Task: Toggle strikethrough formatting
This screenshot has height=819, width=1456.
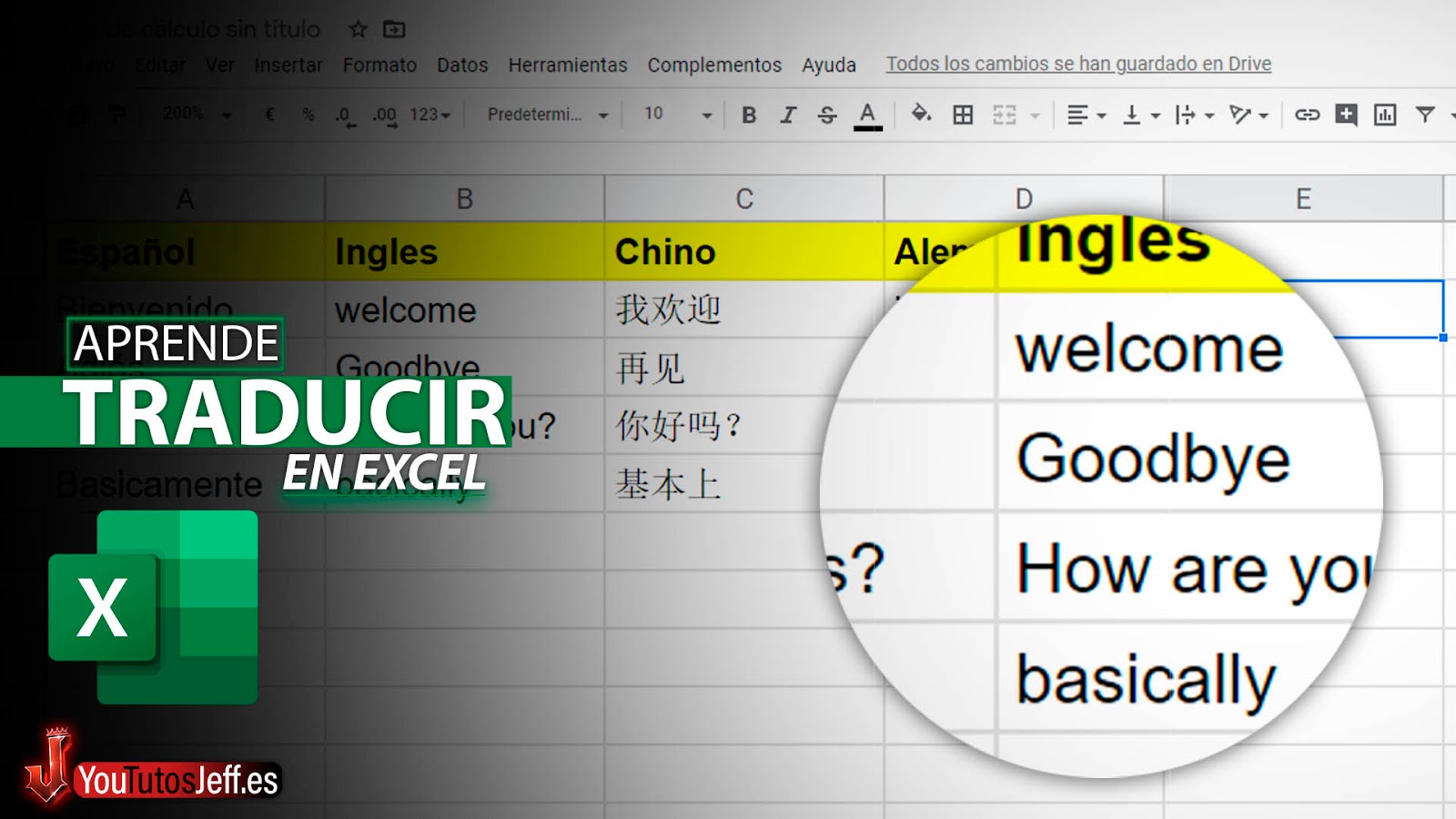Action: 827,115
